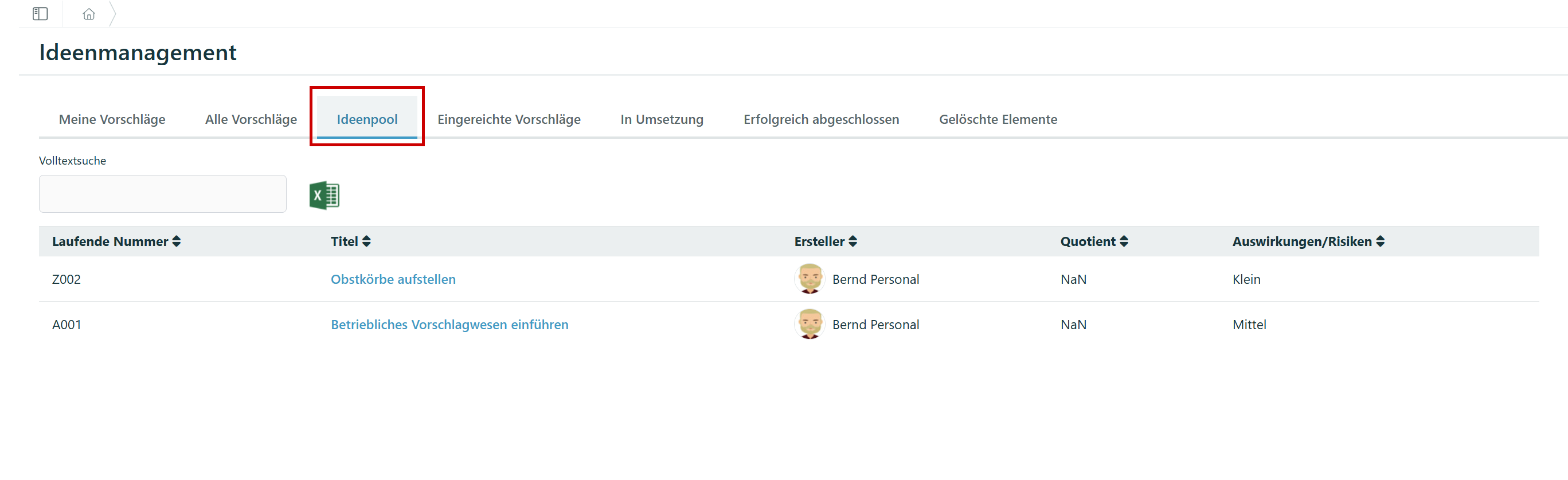Screen dimensions: 1568x480
Task: Click NaN quotient in Obstkörbe row
Action: tap(1073, 279)
